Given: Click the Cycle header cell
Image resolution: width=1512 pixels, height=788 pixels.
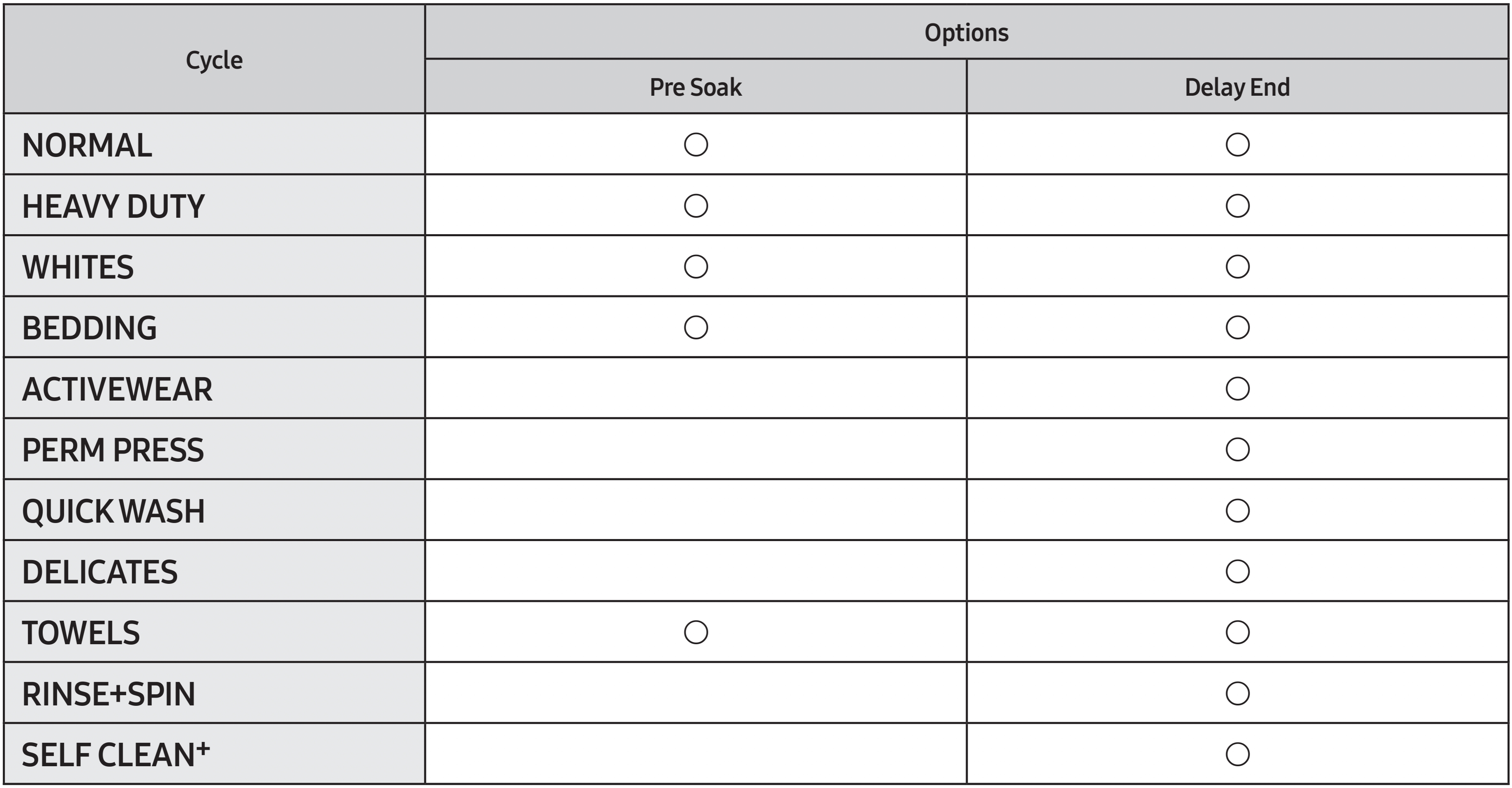Looking at the screenshot, I should [214, 60].
